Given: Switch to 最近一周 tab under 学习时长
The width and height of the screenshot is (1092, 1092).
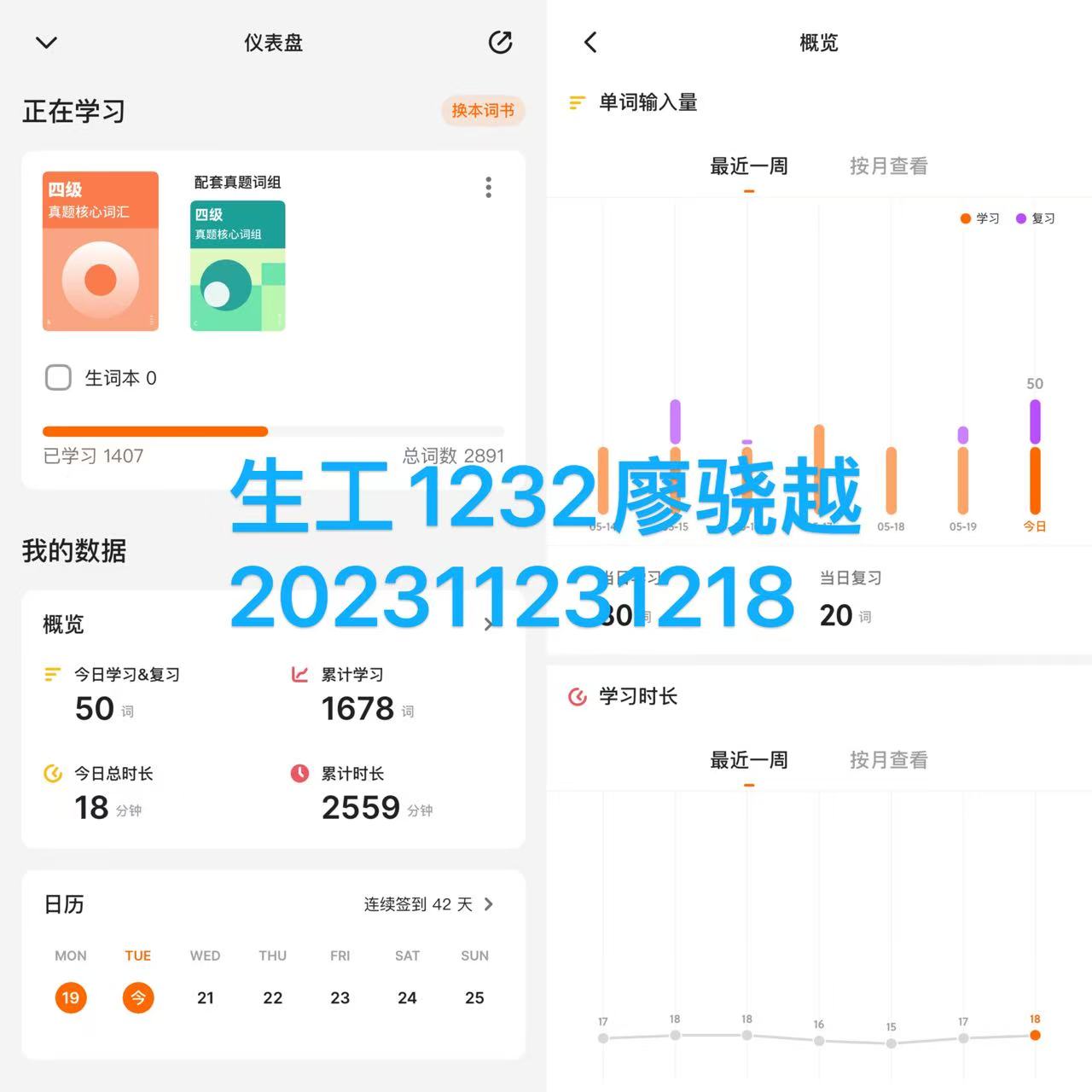Looking at the screenshot, I should pyautogui.click(x=749, y=760).
